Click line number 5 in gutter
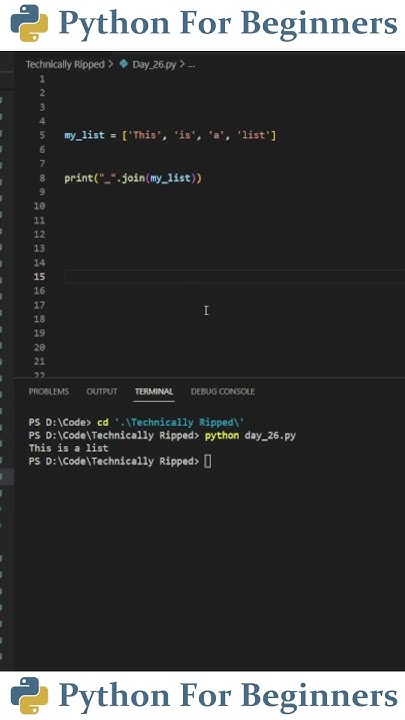 (x=43, y=135)
